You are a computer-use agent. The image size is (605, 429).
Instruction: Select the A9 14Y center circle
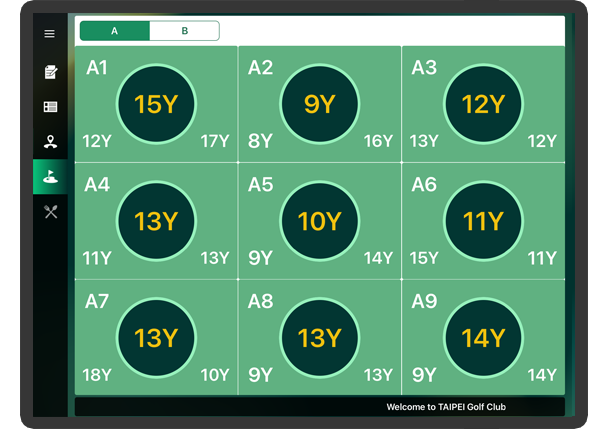(x=483, y=338)
